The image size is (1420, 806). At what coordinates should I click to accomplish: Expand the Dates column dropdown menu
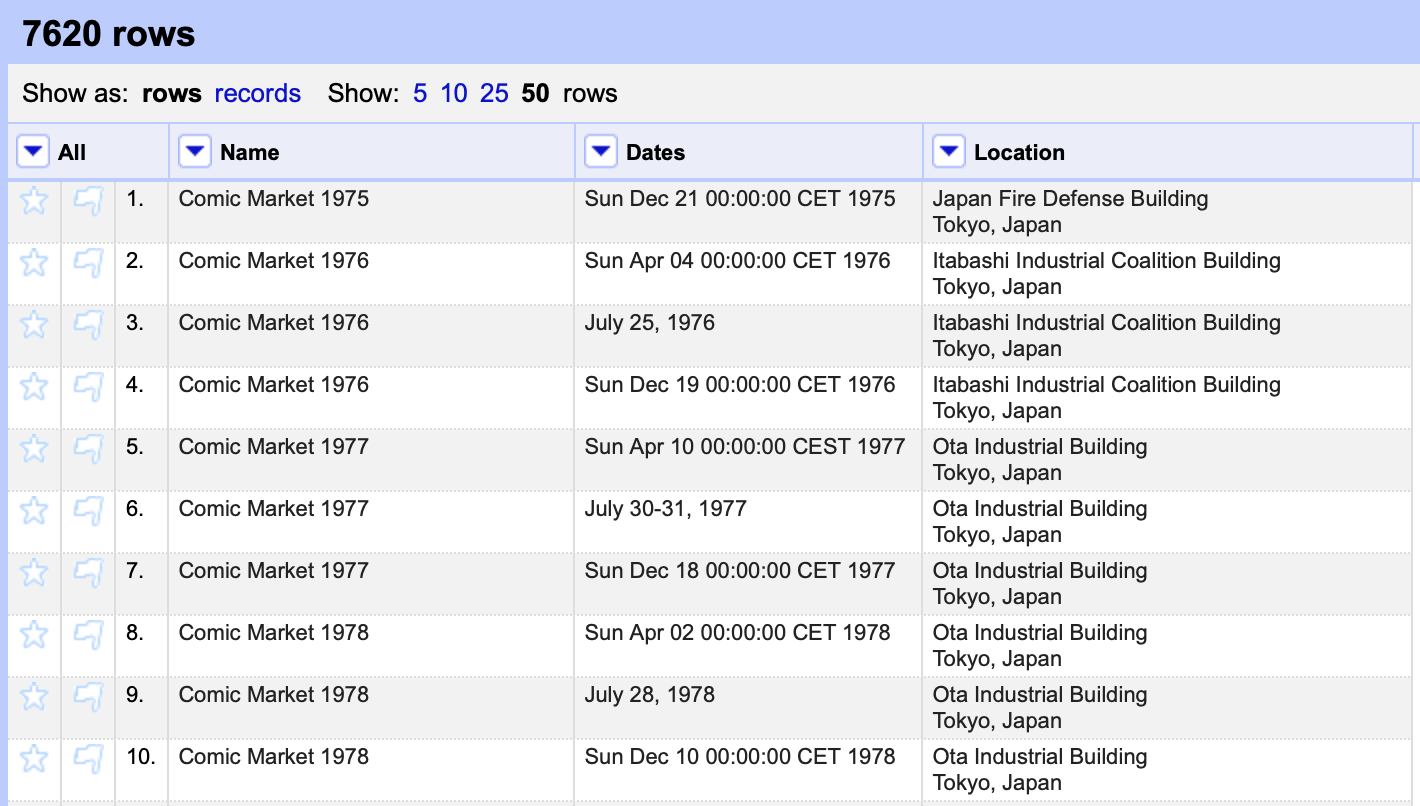click(600, 152)
